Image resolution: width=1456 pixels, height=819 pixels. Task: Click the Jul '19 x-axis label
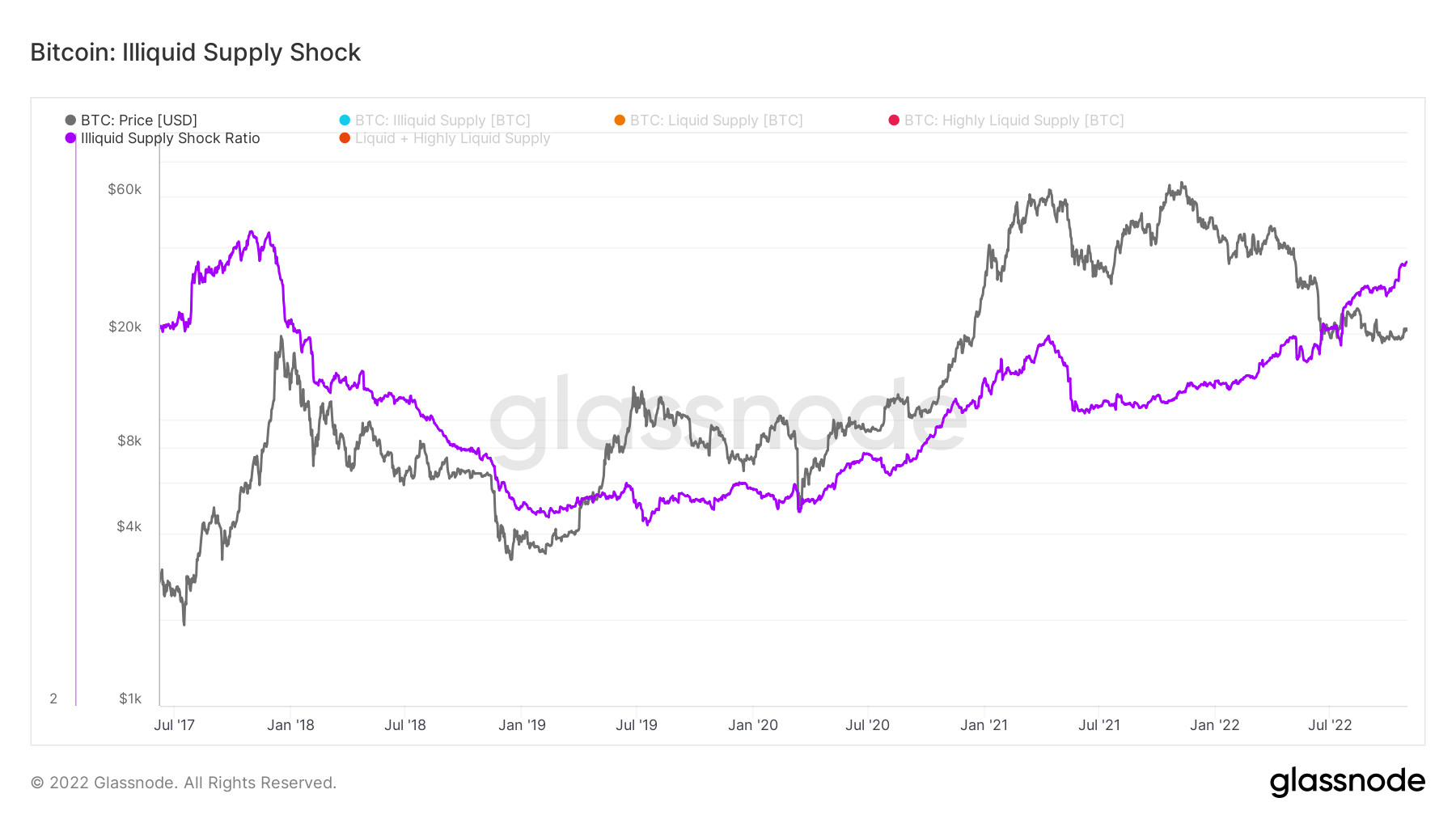(637, 725)
